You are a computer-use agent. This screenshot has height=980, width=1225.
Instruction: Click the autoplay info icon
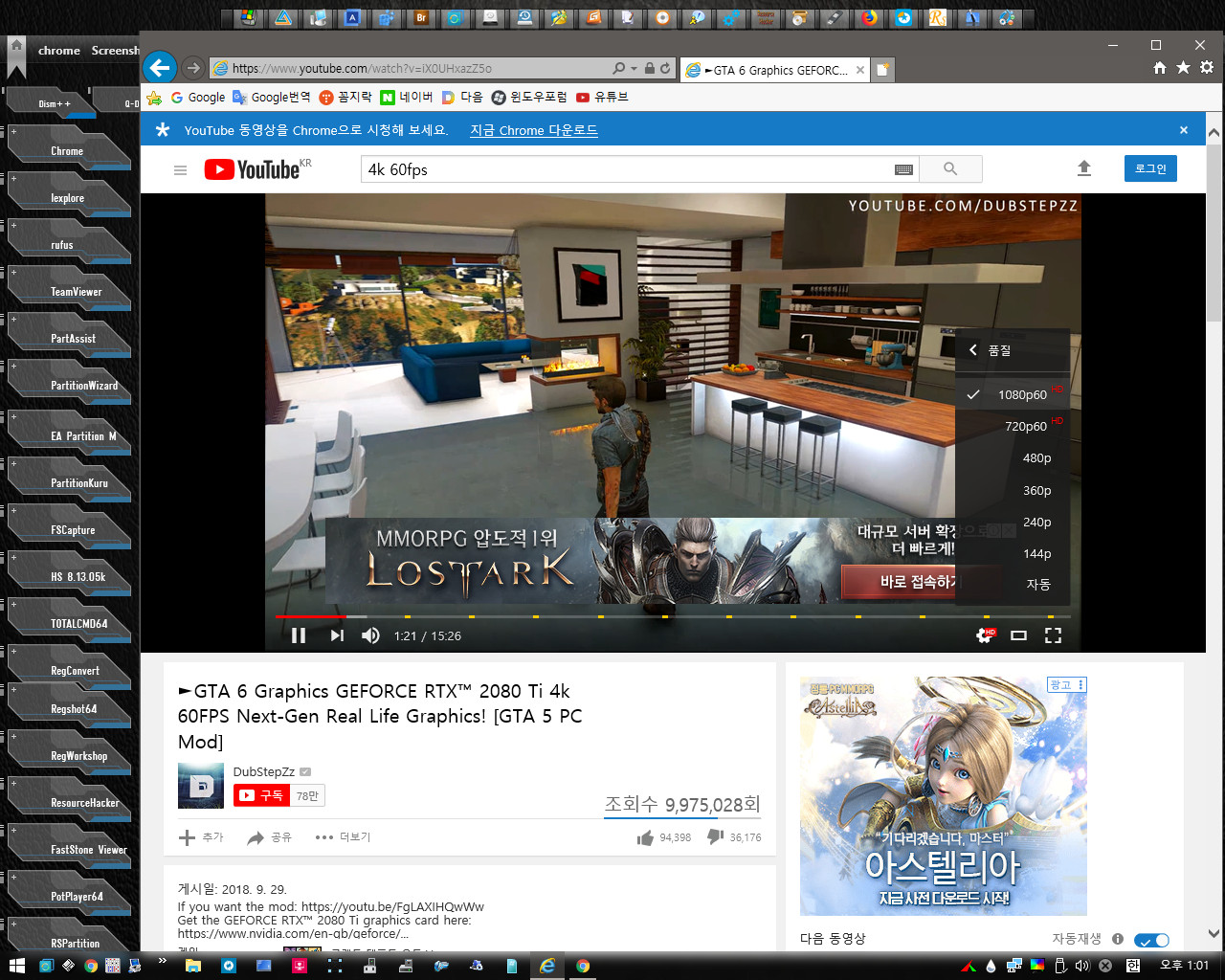(x=1117, y=939)
